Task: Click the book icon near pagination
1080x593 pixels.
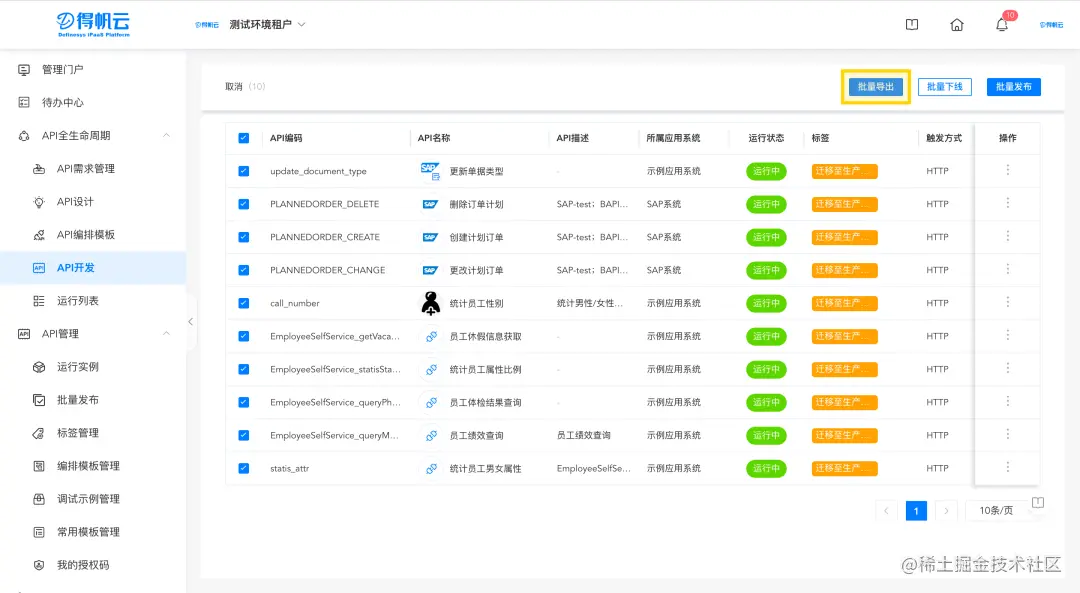Action: tap(1038, 503)
